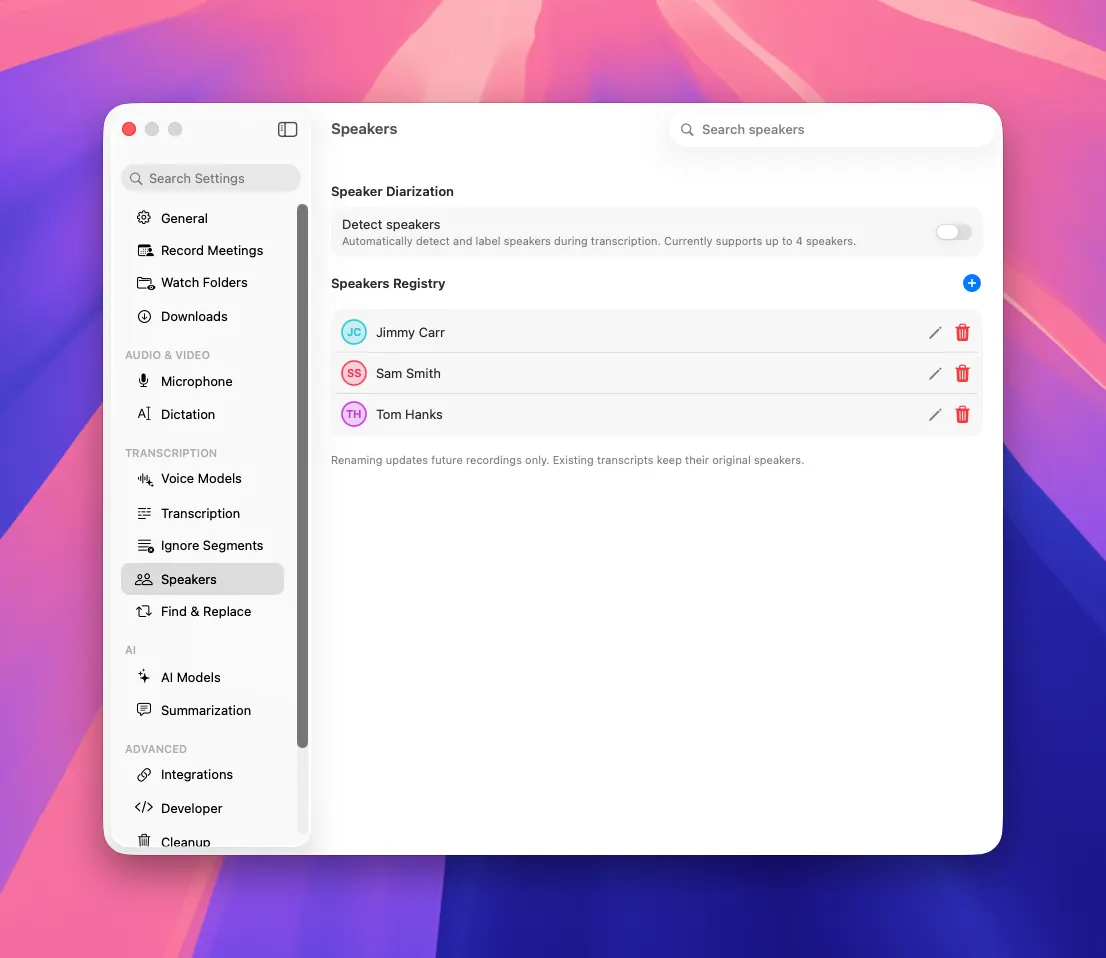The image size is (1106, 958).
Task: Click the TH avatar for Tom Hanks
Action: pos(353,413)
